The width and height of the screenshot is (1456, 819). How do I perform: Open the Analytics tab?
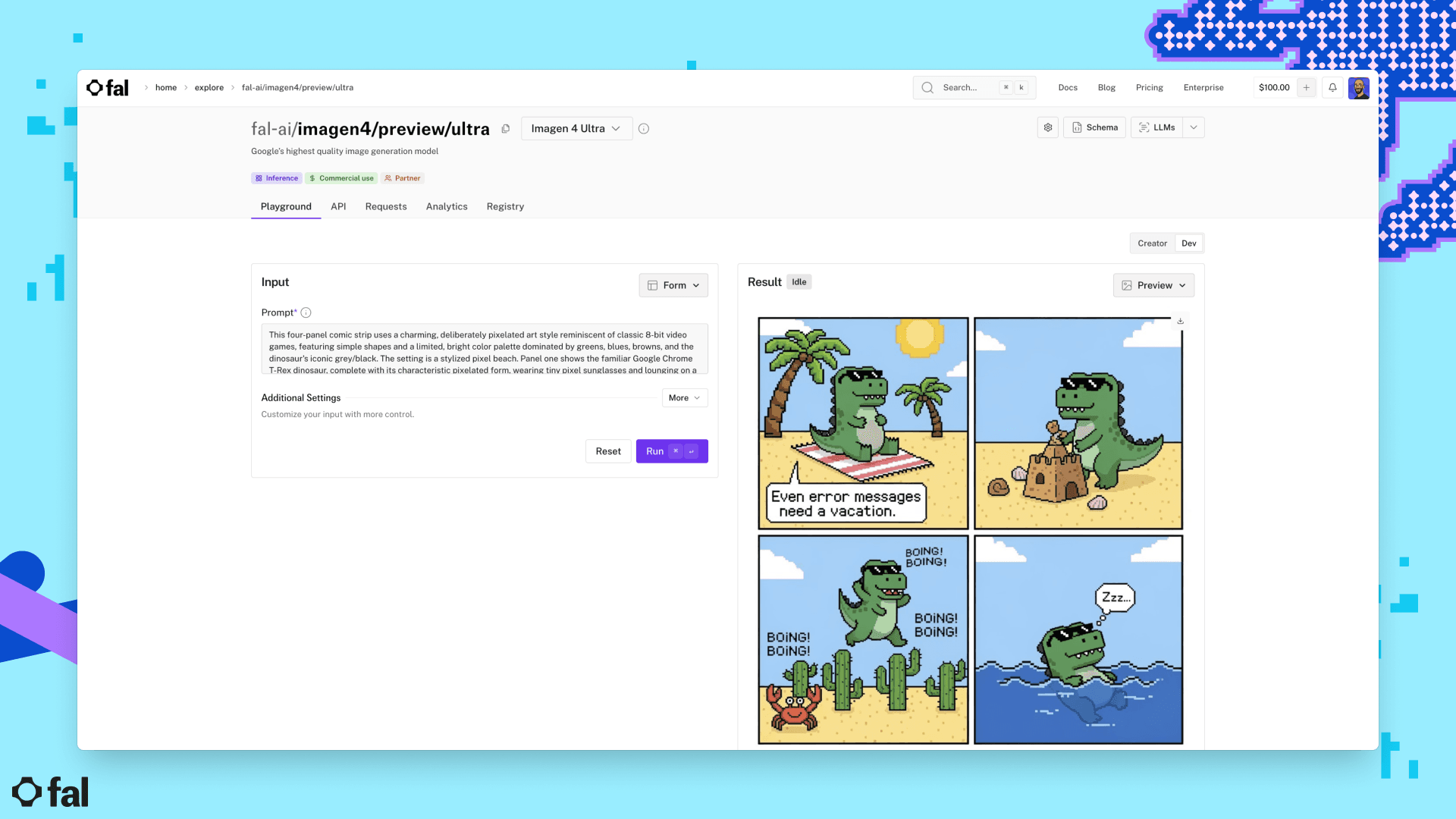447,207
